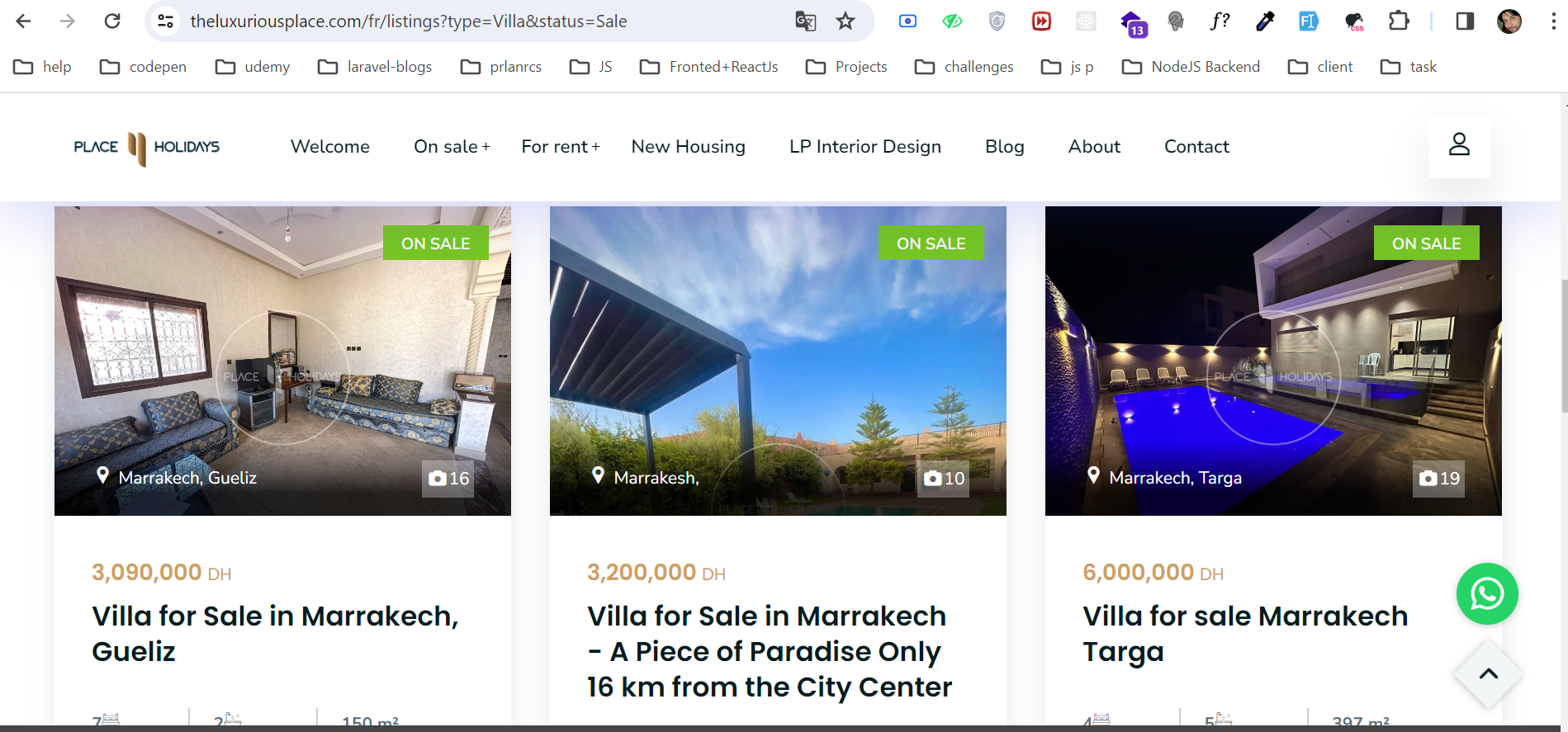1568x732 pixels.
Task: View site information icon in address bar
Action: (x=166, y=21)
